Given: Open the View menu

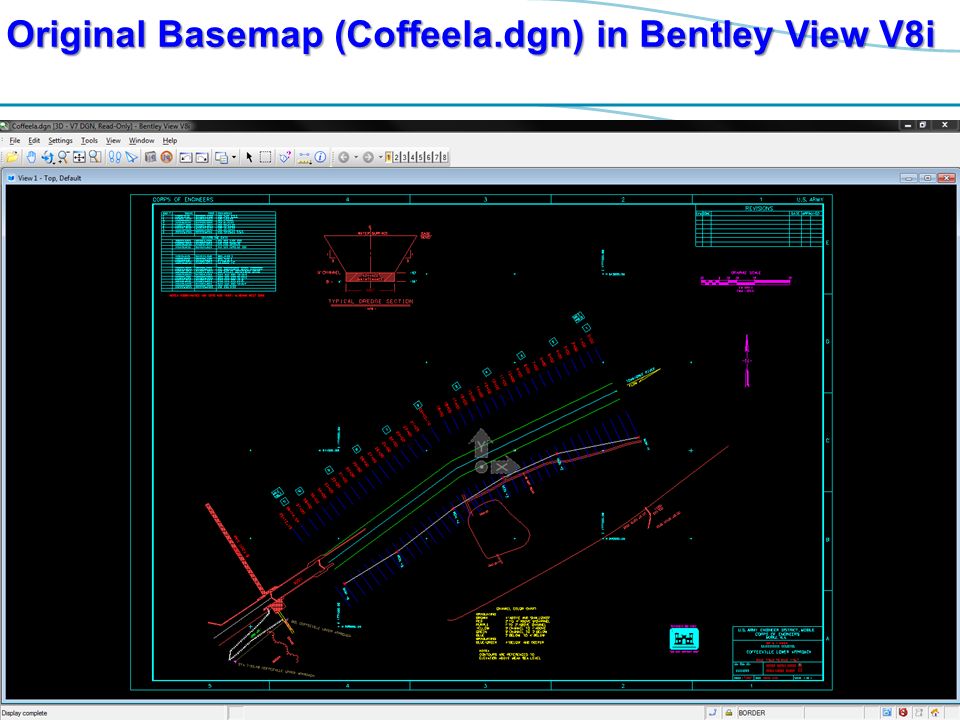Looking at the screenshot, I should 113,140.
